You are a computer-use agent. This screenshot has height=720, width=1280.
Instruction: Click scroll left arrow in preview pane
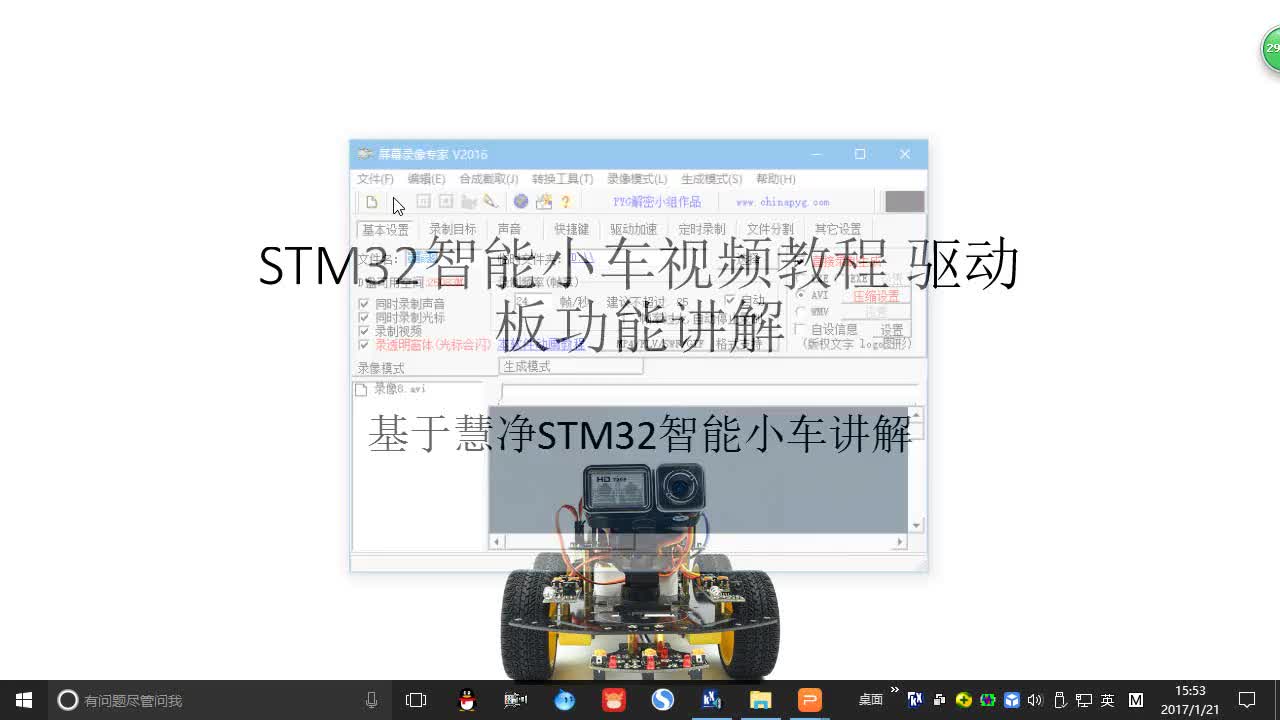496,542
